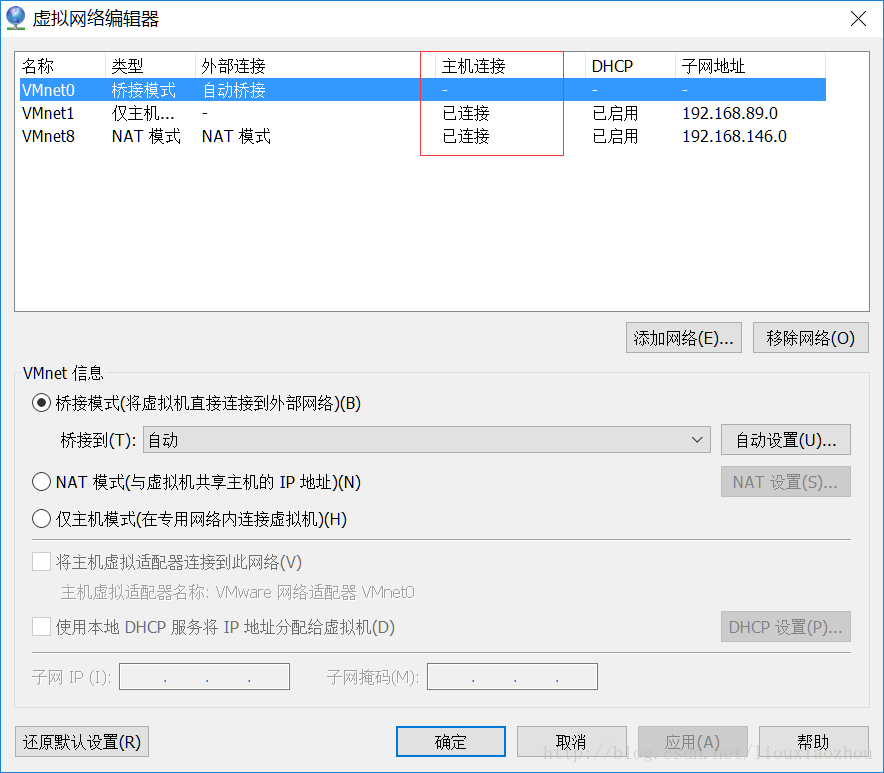The height and width of the screenshot is (773, 884).
Task: Select the VMnet8 row name
Action: 48,136
